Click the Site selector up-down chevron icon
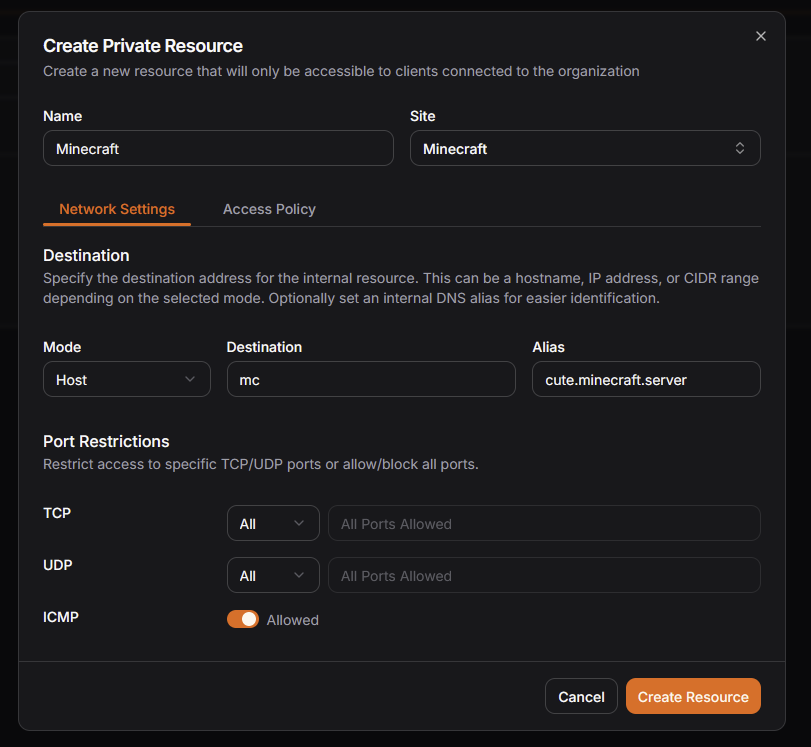 coord(740,148)
